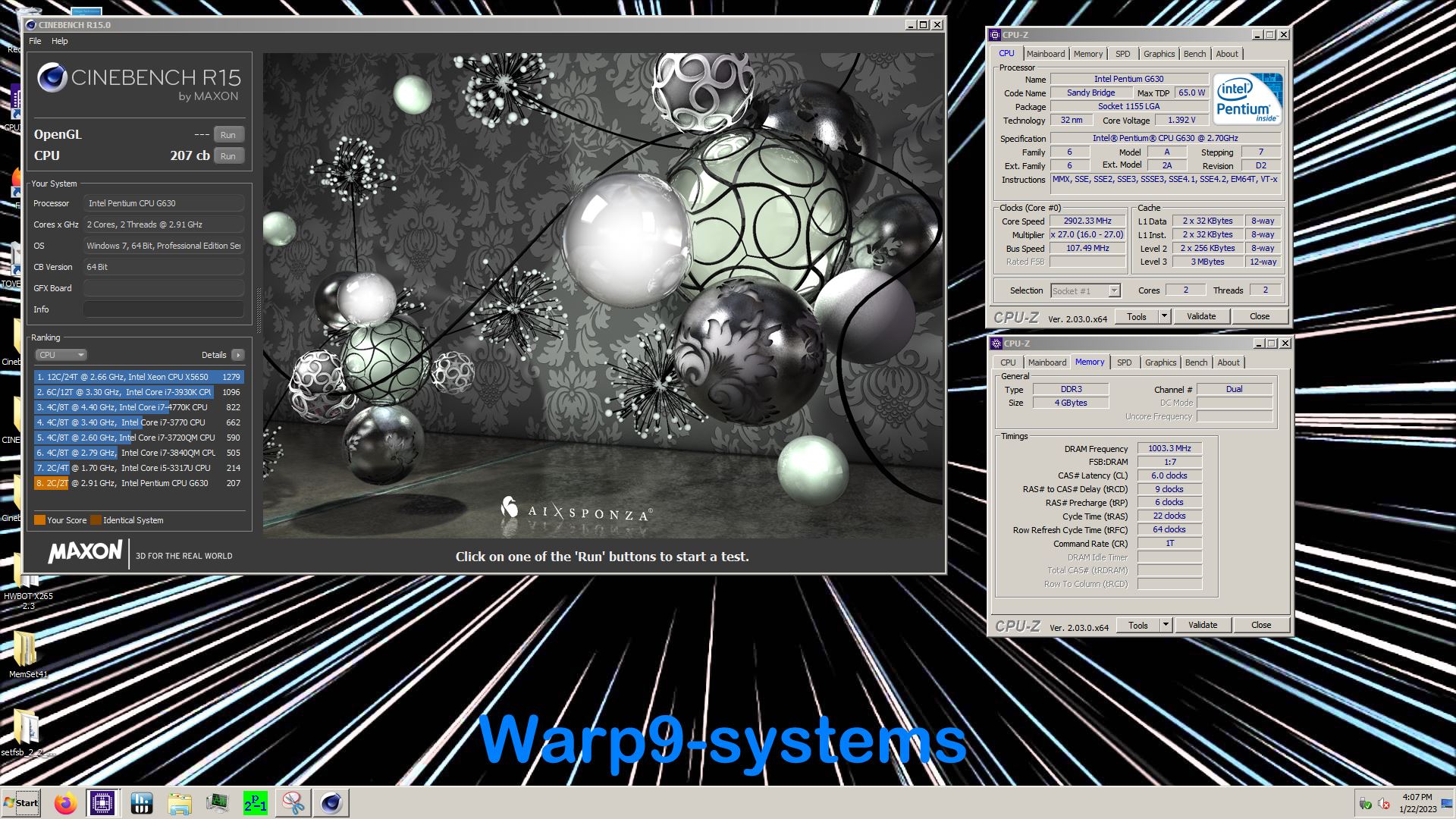
Task: Click Close in top CPU-Z window
Action: 1259,317
